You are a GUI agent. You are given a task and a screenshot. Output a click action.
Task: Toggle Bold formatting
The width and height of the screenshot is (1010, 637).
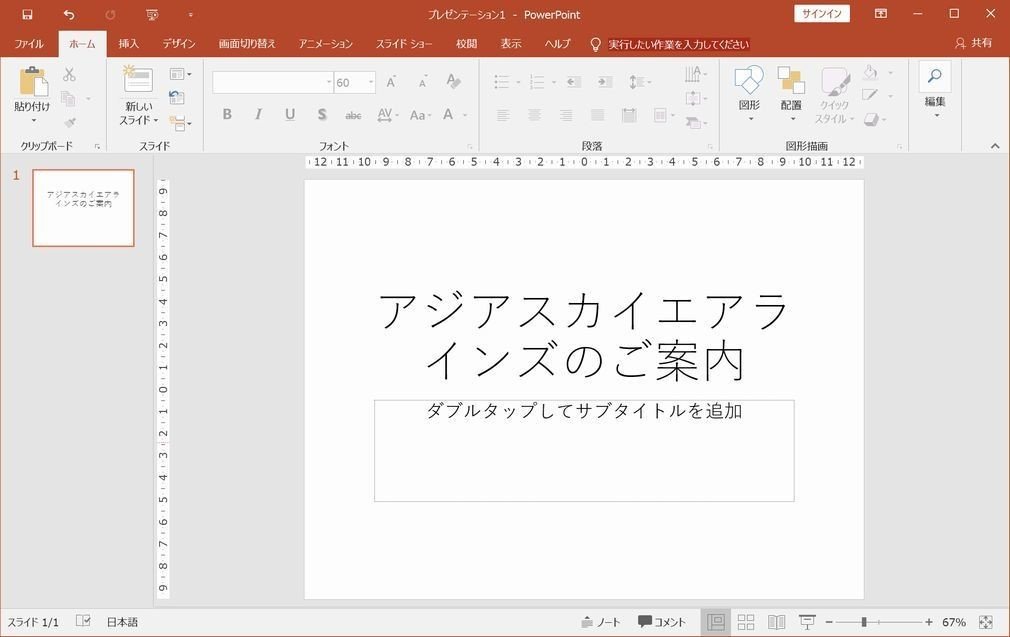(227, 115)
